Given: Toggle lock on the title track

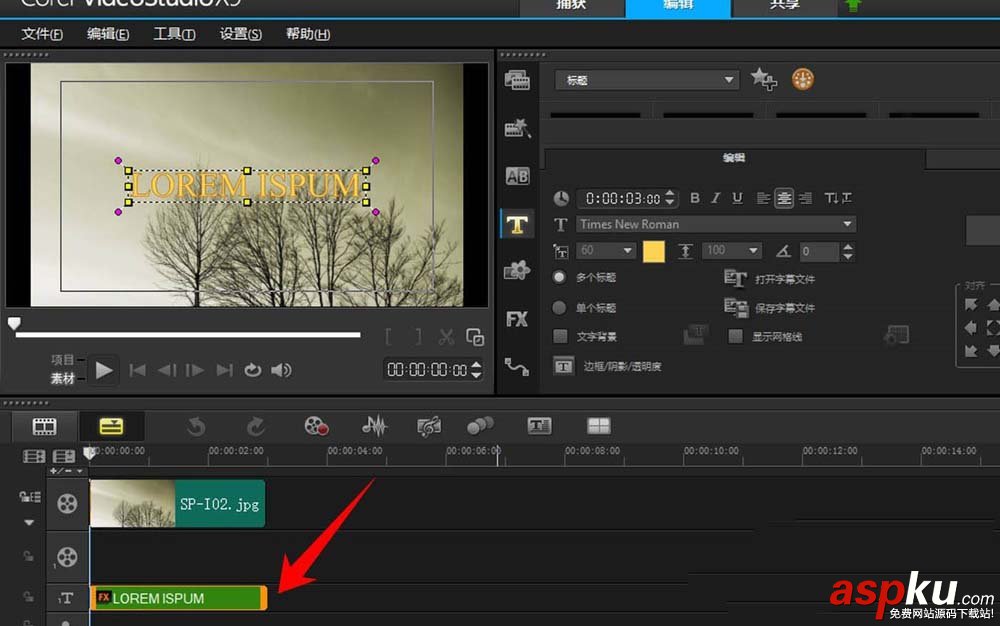Looking at the screenshot, I should pos(28,597).
